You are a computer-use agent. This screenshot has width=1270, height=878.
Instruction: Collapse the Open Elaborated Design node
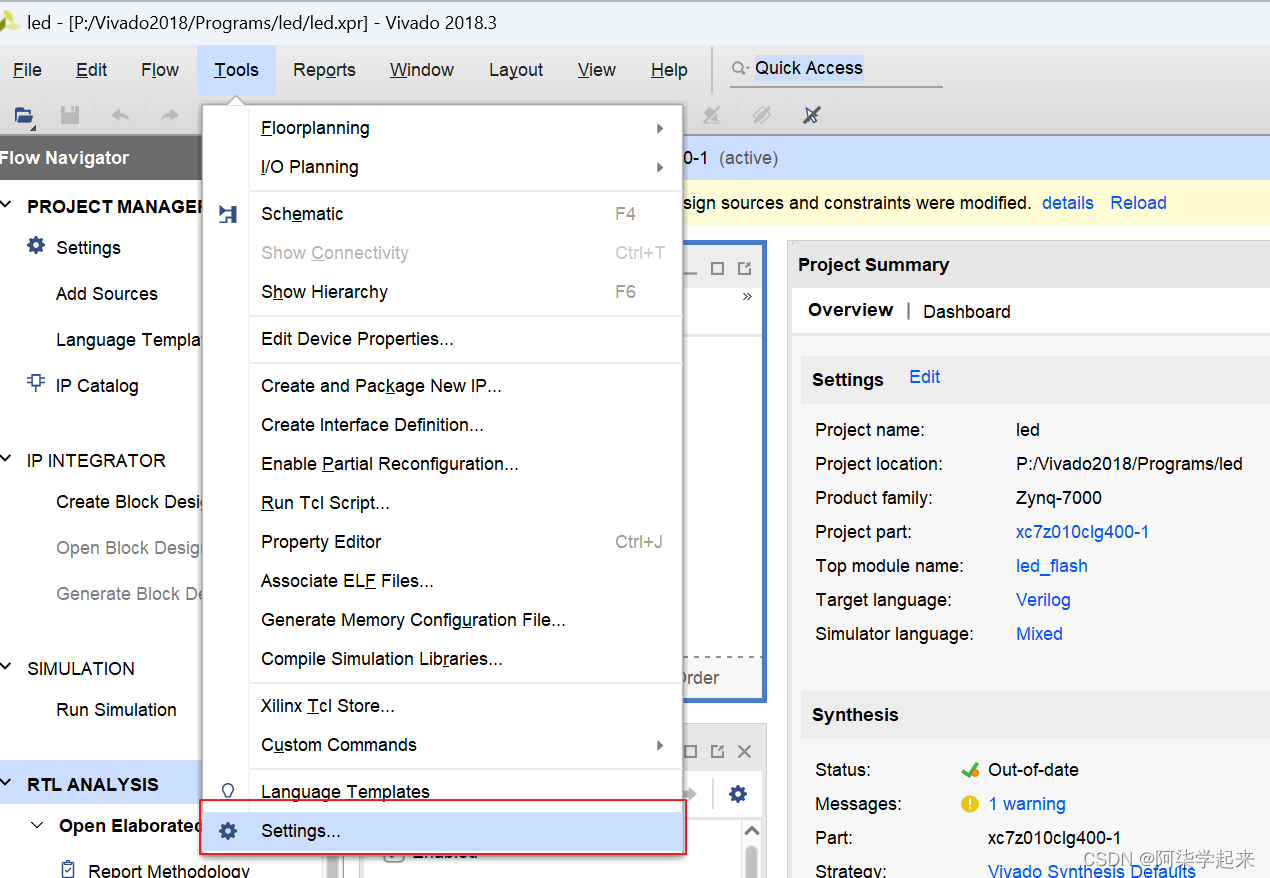point(38,825)
